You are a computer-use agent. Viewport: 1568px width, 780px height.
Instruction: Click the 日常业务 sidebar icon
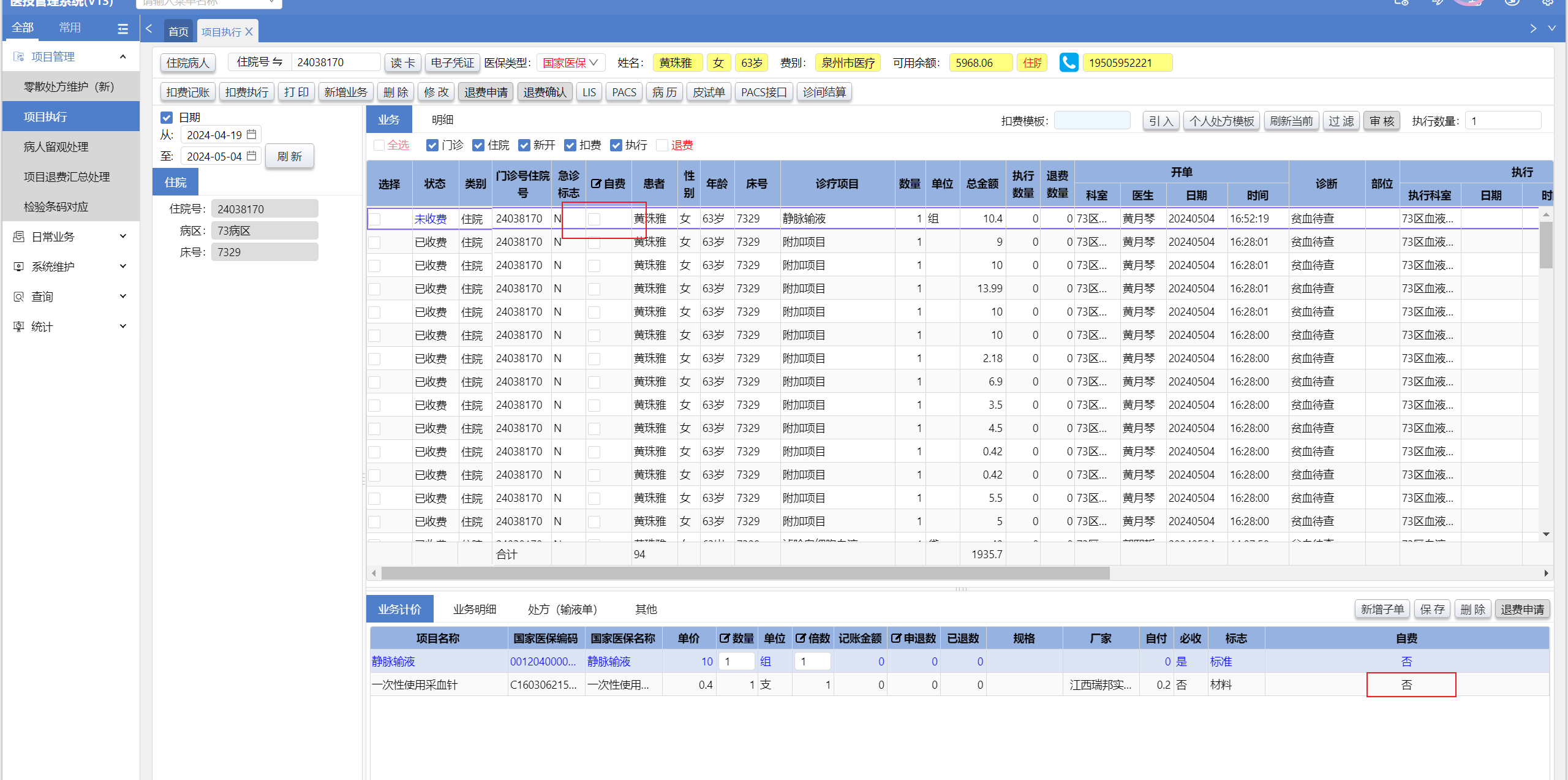(x=19, y=237)
